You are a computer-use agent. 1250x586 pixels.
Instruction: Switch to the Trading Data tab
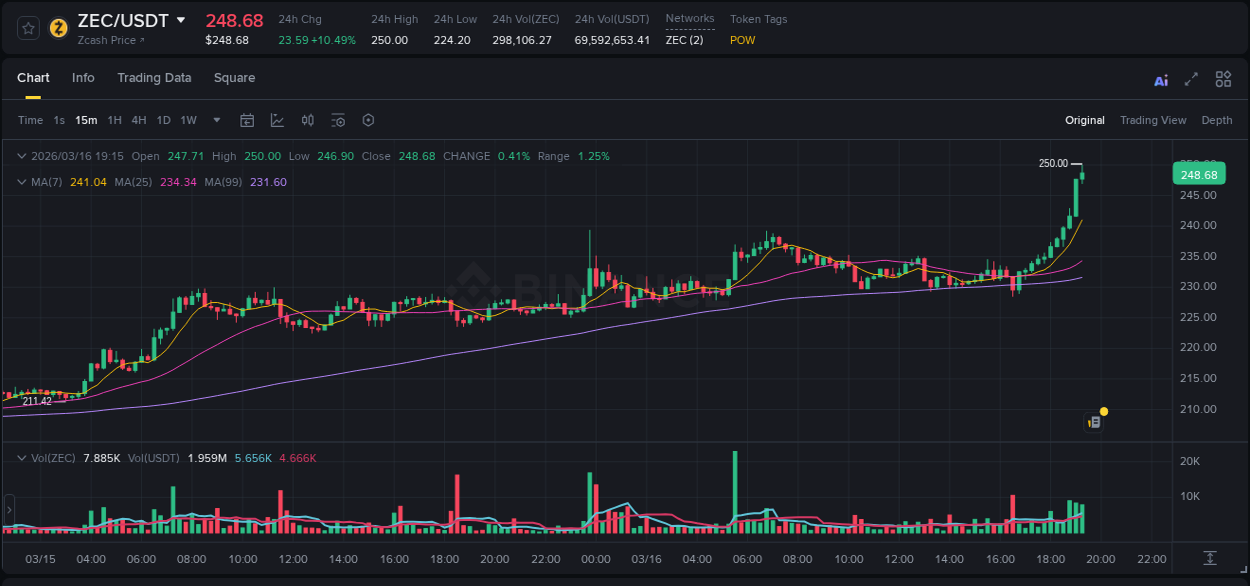(x=154, y=78)
